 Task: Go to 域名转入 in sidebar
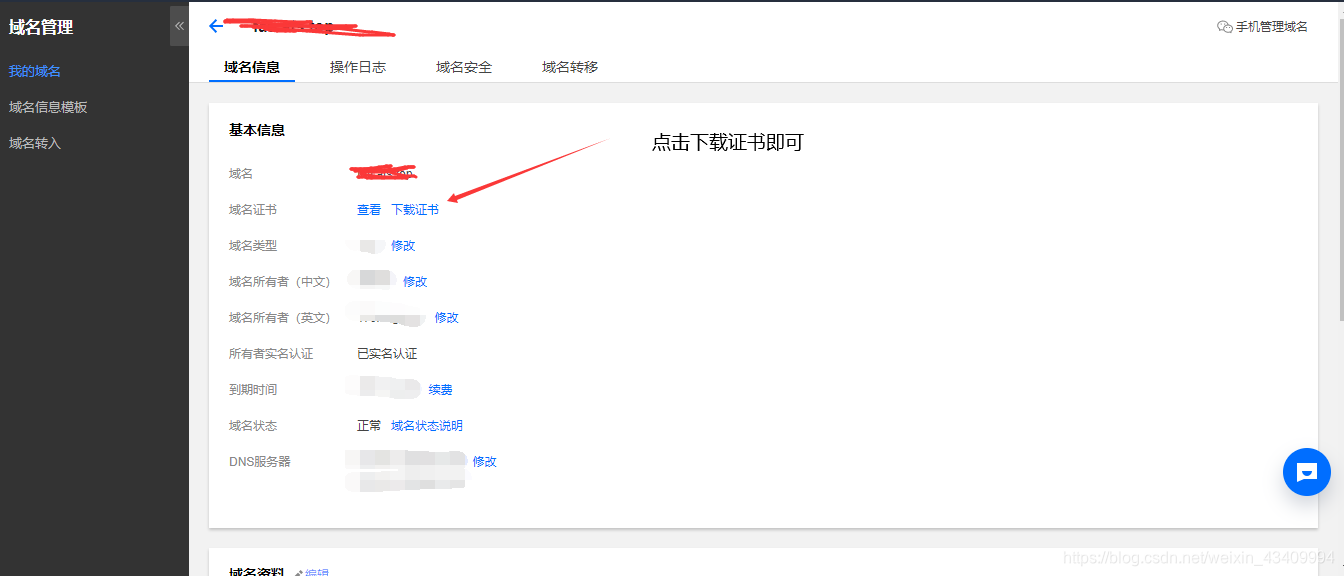35,143
